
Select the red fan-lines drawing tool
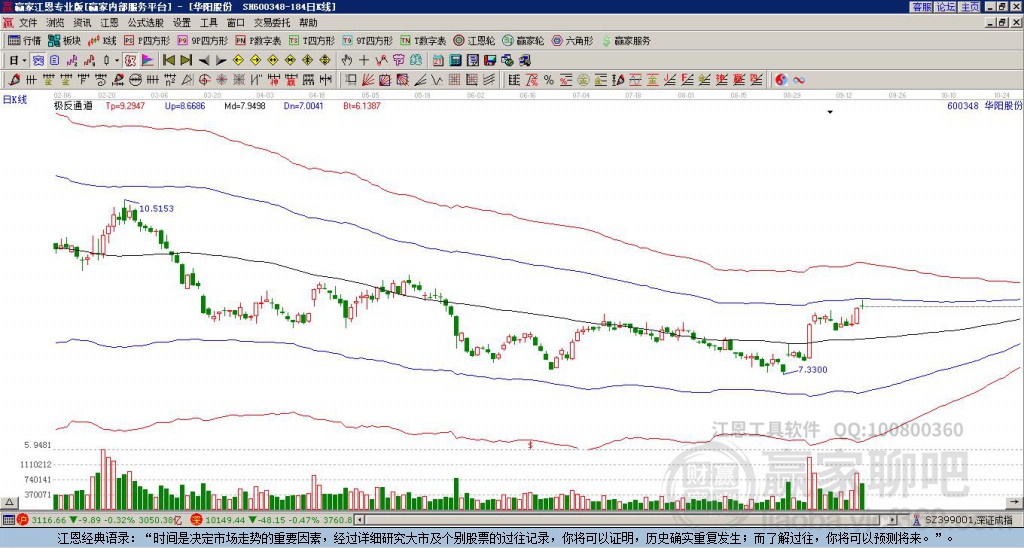[x=368, y=80]
